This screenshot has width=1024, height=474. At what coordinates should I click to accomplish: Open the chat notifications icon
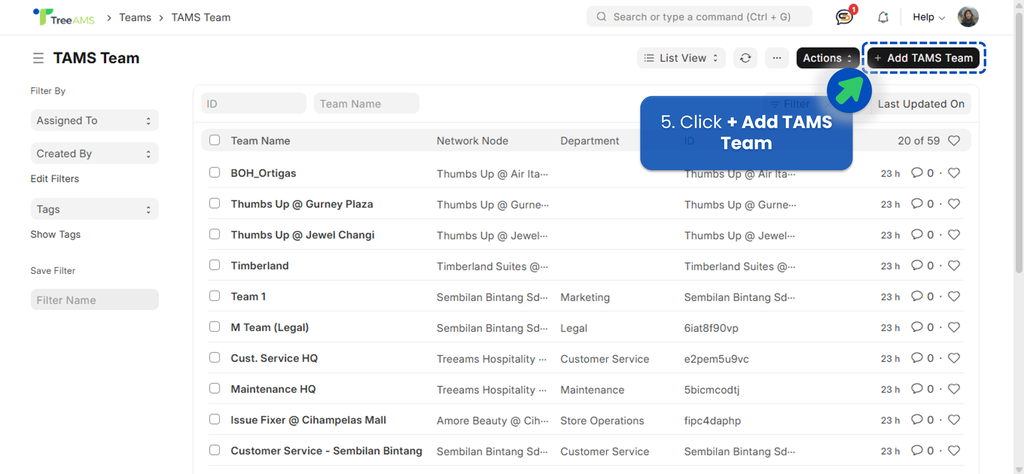(x=844, y=17)
